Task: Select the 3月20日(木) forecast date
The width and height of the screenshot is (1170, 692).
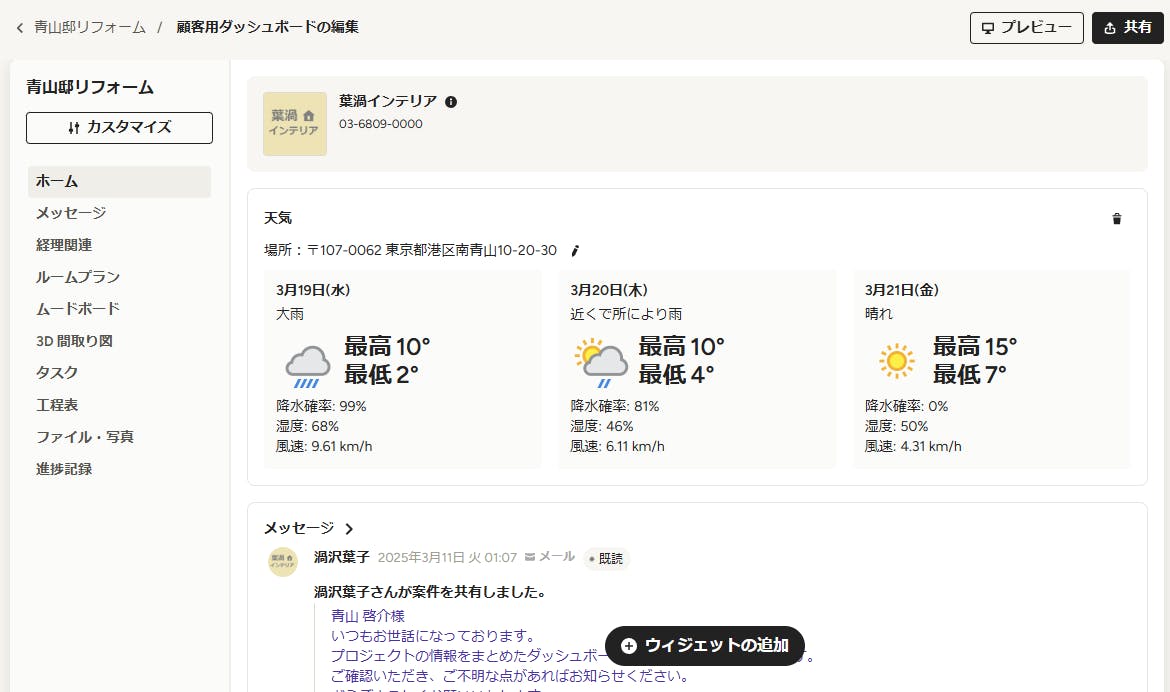Action: pyautogui.click(x=609, y=290)
